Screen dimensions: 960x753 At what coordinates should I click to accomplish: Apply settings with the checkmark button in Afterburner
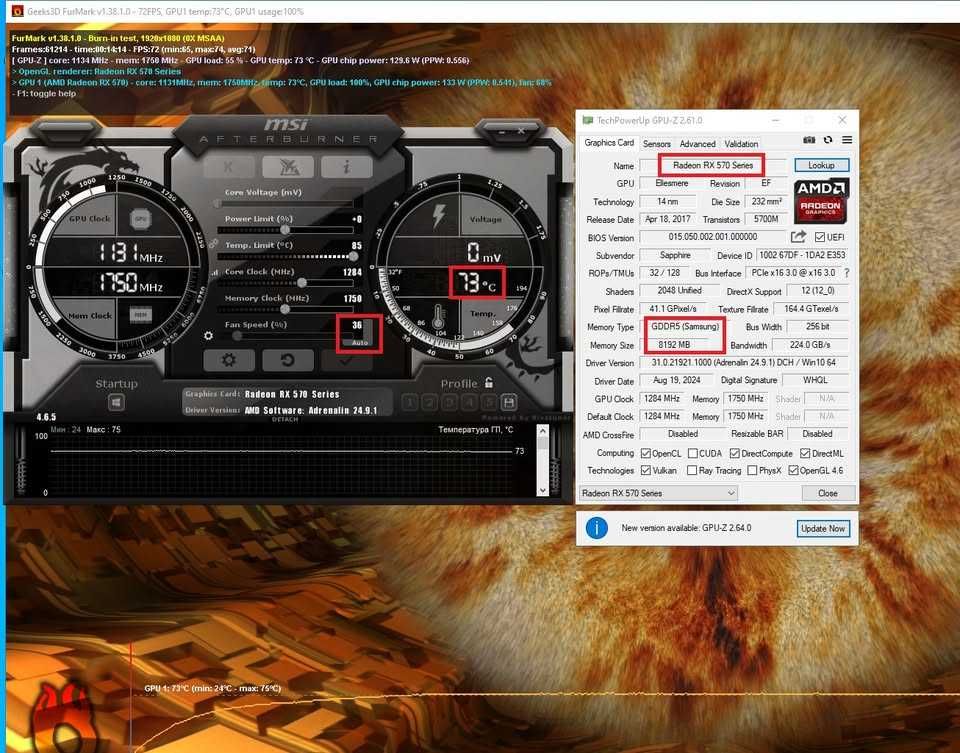pos(347,360)
